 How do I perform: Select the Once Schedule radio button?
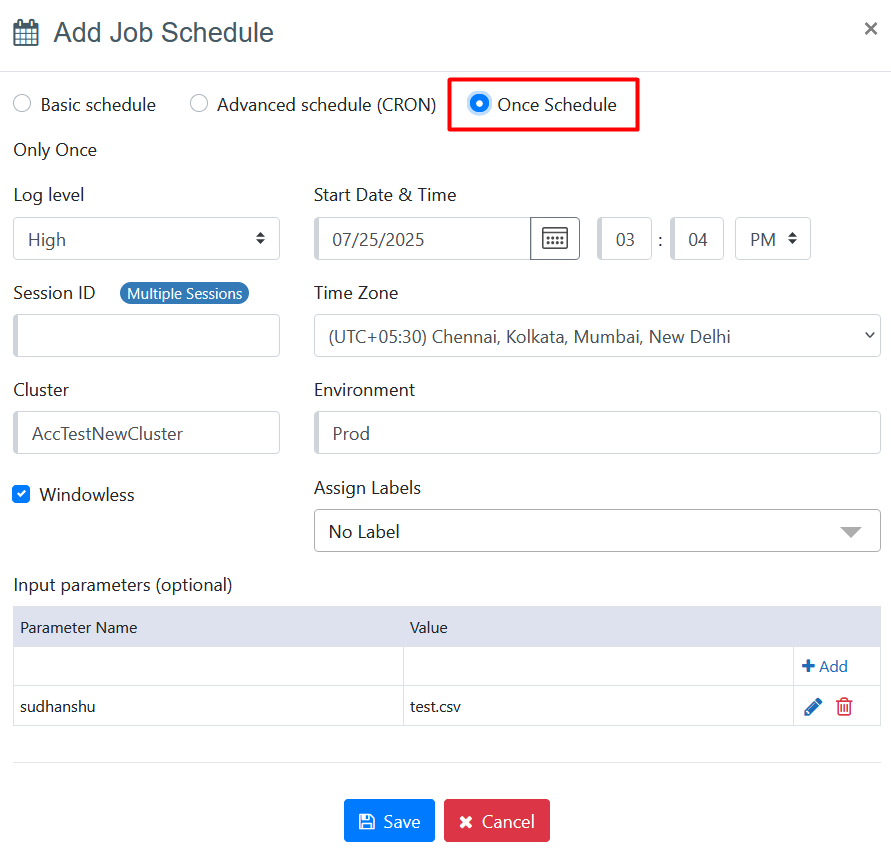[480, 104]
